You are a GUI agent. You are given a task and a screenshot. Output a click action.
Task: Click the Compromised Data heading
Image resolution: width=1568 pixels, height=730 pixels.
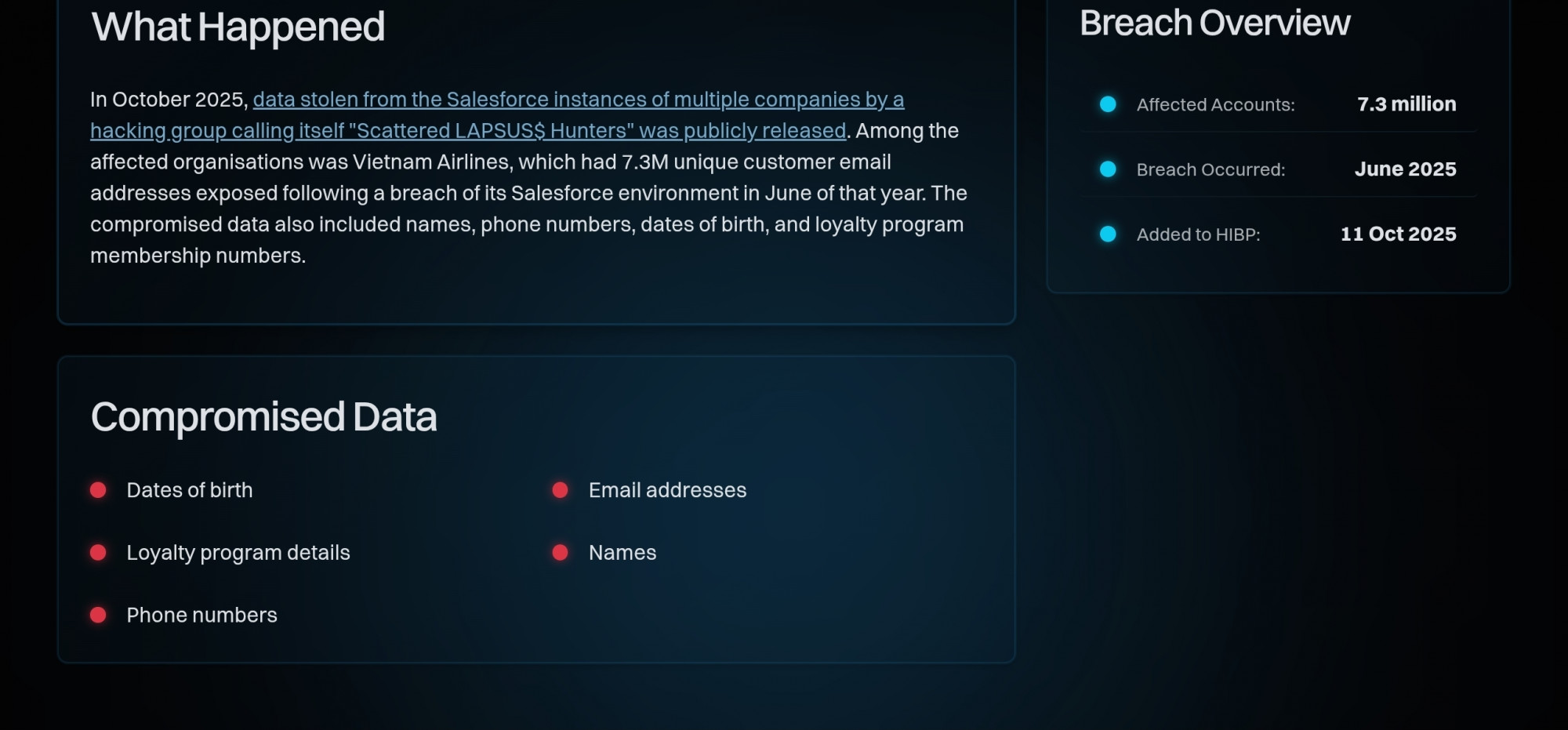pyautogui.click(x=263, y=416)
